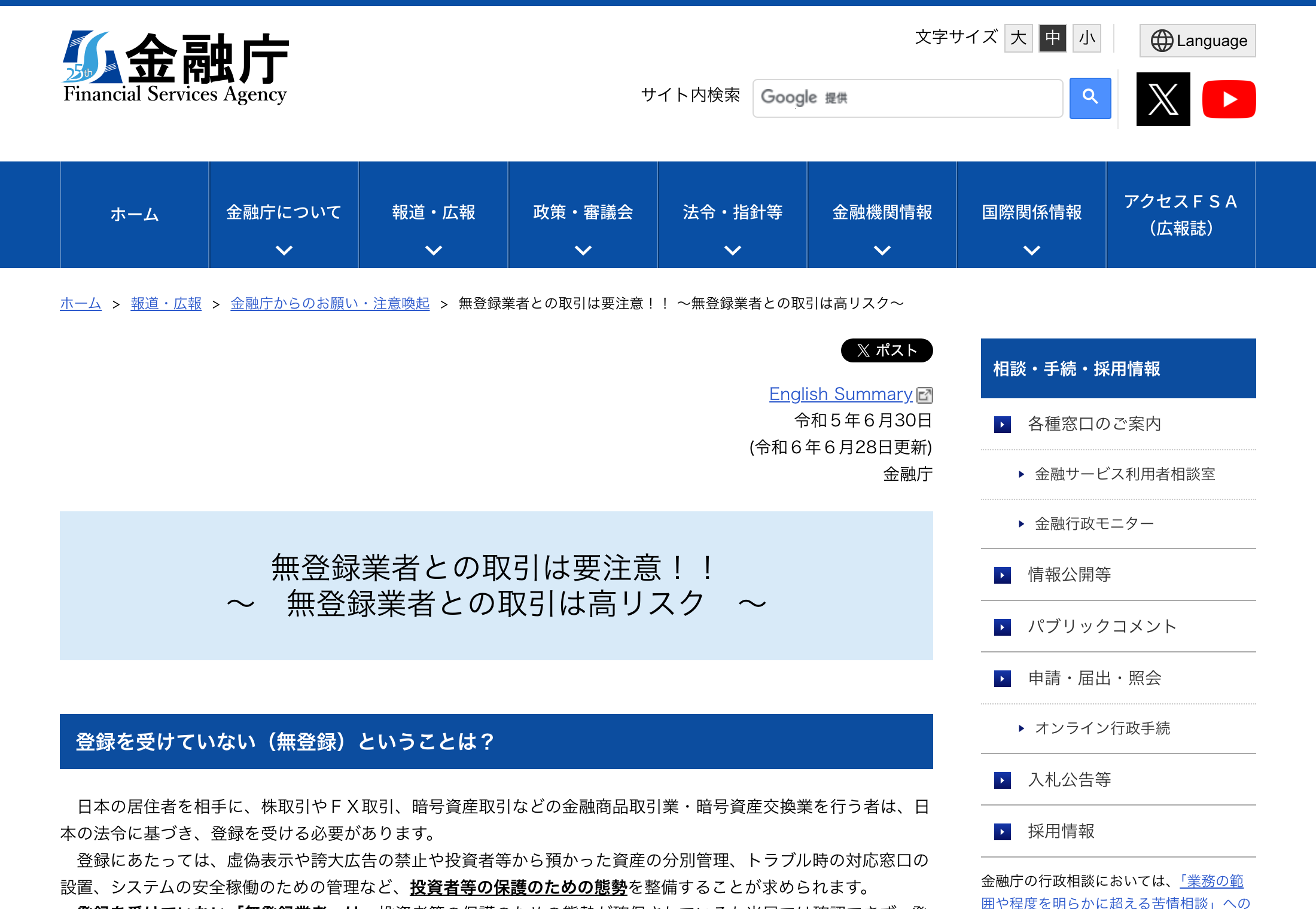
Task: Go to ホーム in the navigation bar
Action: tap(135, 215)
